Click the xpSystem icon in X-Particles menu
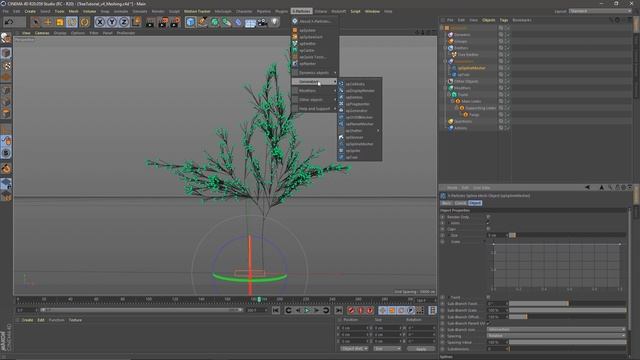Viewport: 640px width, 360px height. (x=295, y=30)
